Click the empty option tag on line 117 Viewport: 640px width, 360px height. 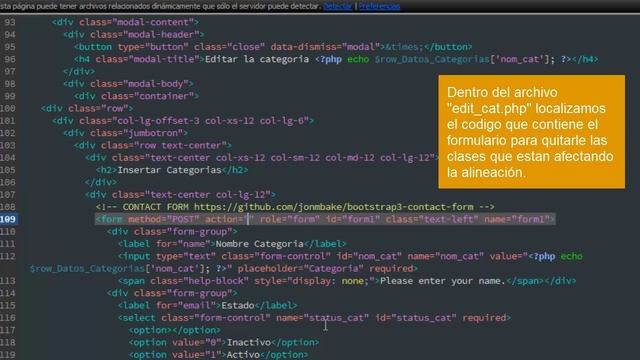[175, 330]
